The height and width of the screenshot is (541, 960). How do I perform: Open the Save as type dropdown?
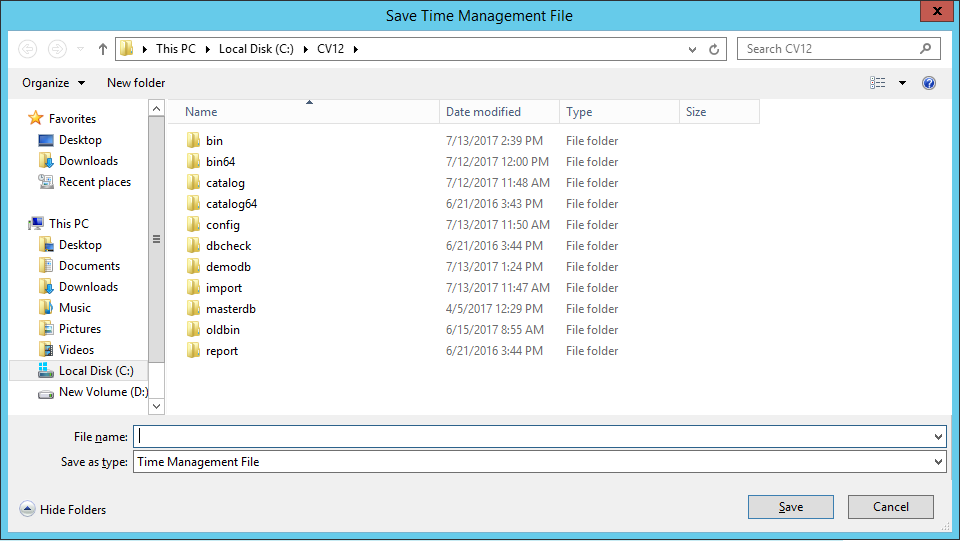pyautogui.click(x=539, y=462)
